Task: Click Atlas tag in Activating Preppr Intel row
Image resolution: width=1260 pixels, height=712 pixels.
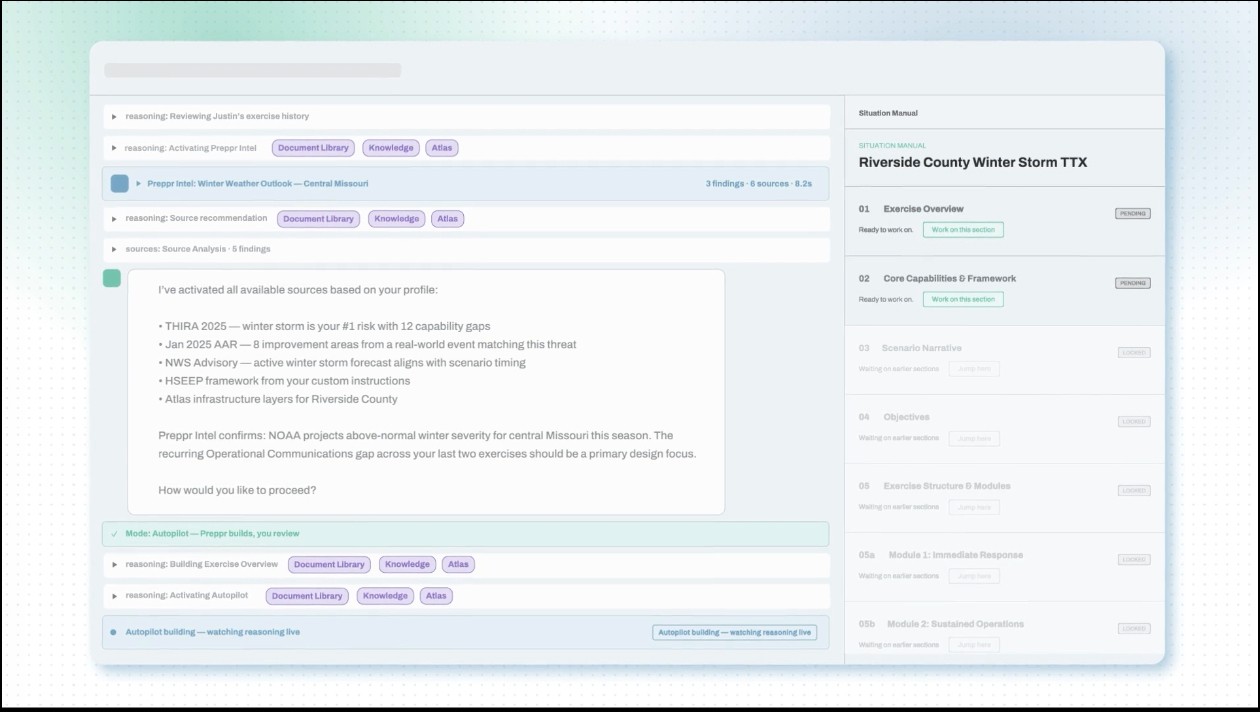Action: coord(442,148)
